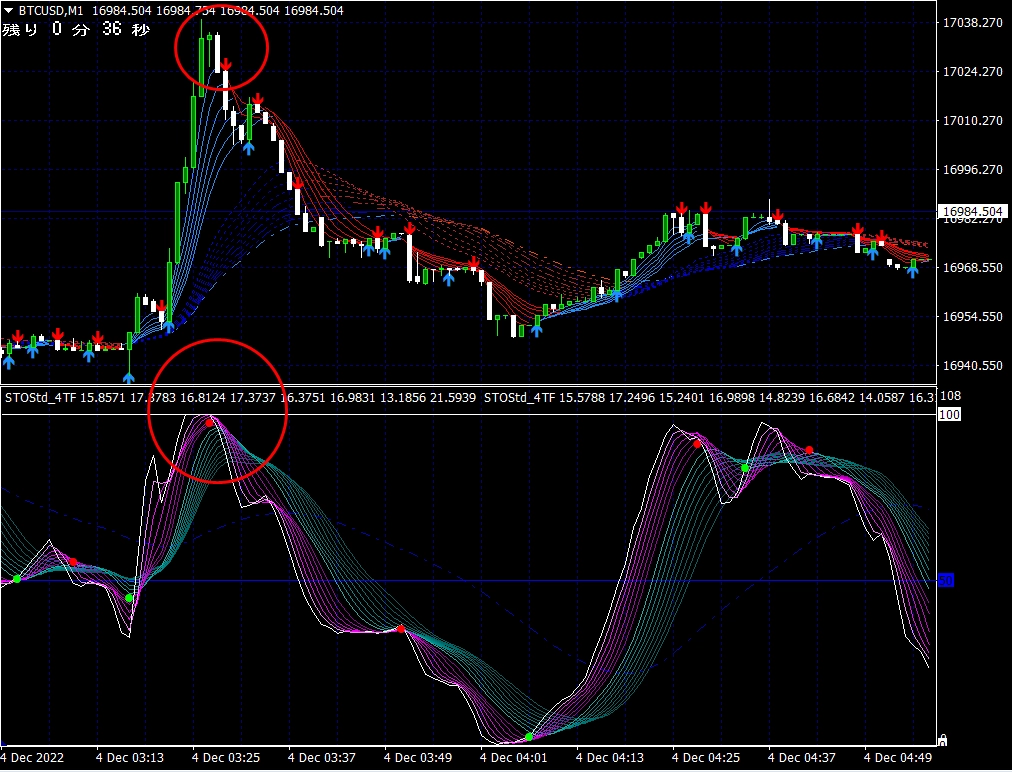
Task: Click the red sell arrow inside top circle
Action: (x=226, y=65)
